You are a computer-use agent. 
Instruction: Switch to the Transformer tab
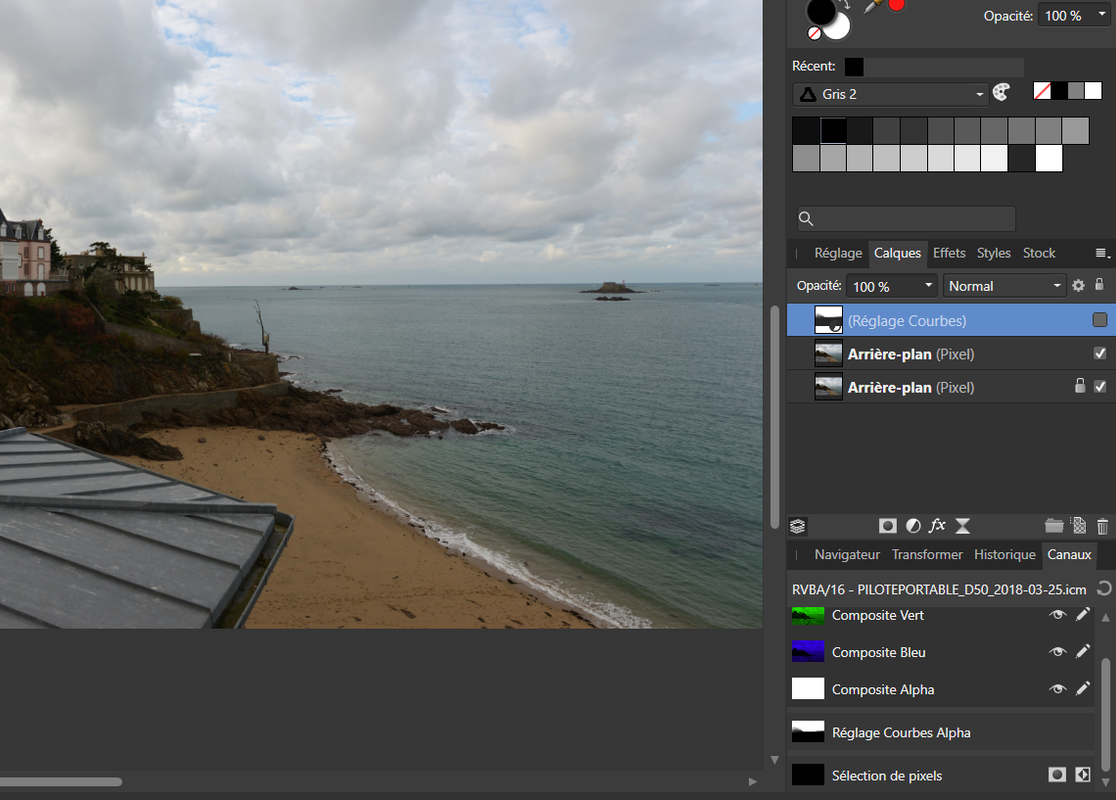(927, 554)
